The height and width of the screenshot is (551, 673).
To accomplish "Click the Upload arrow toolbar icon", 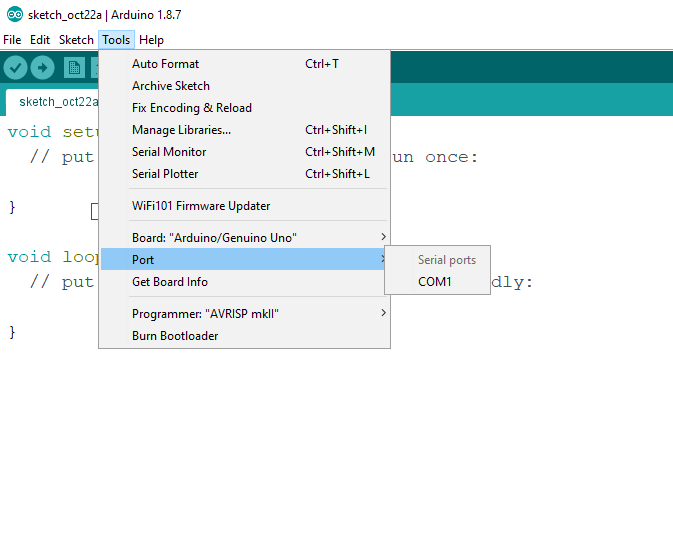I will pos(42,67).
